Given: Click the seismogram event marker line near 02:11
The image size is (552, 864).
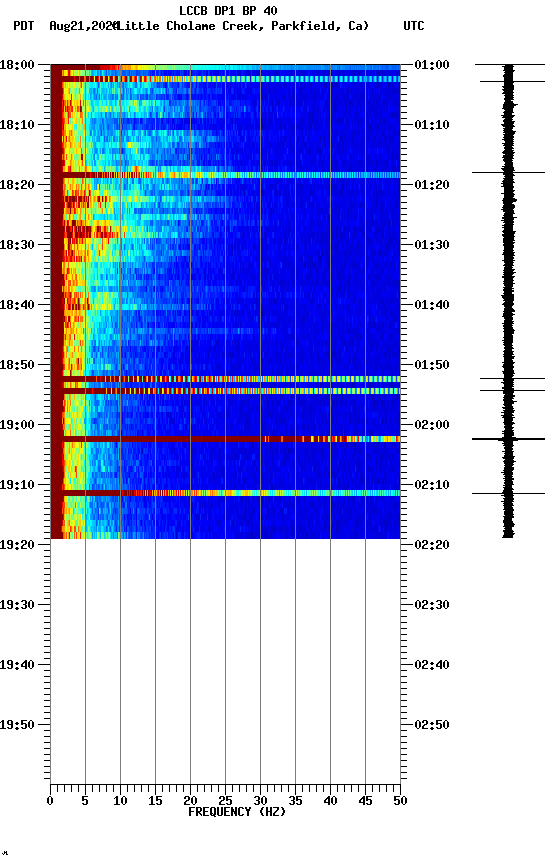Looking at the screenshot, I should point(508,493).
